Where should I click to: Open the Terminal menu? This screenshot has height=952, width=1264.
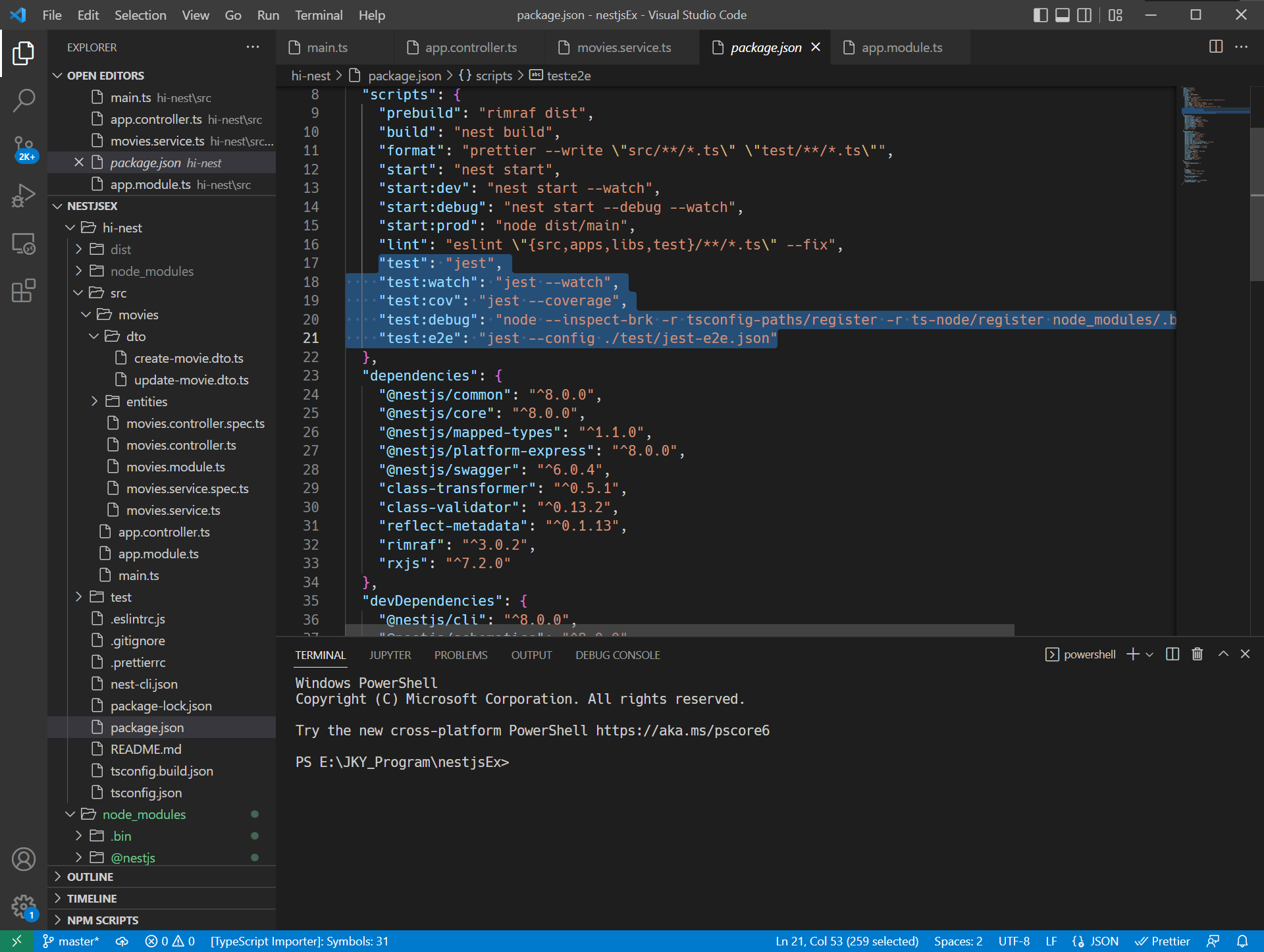tap(318, 15)
